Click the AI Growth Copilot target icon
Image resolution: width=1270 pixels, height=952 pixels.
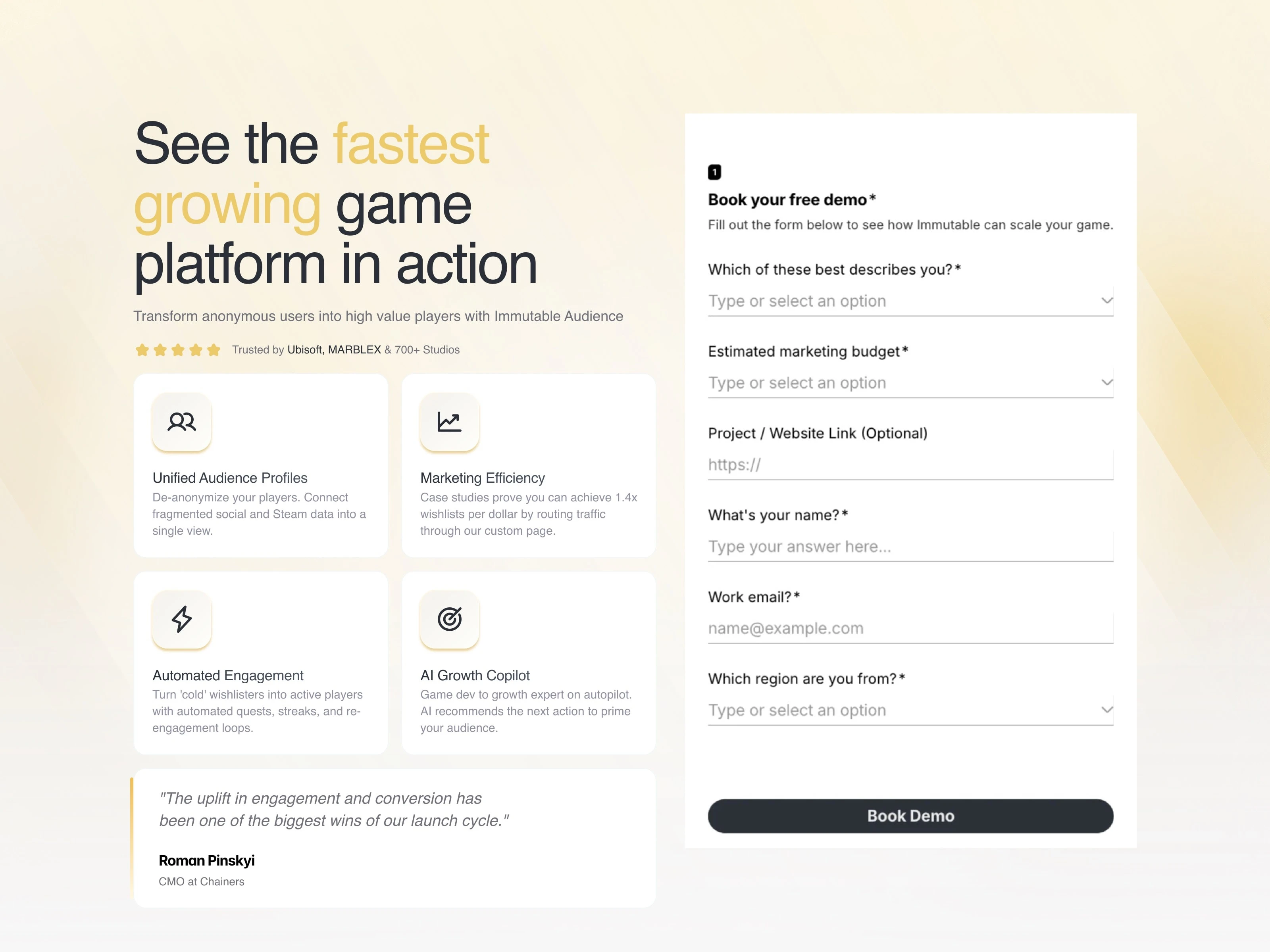coord(449,619)
